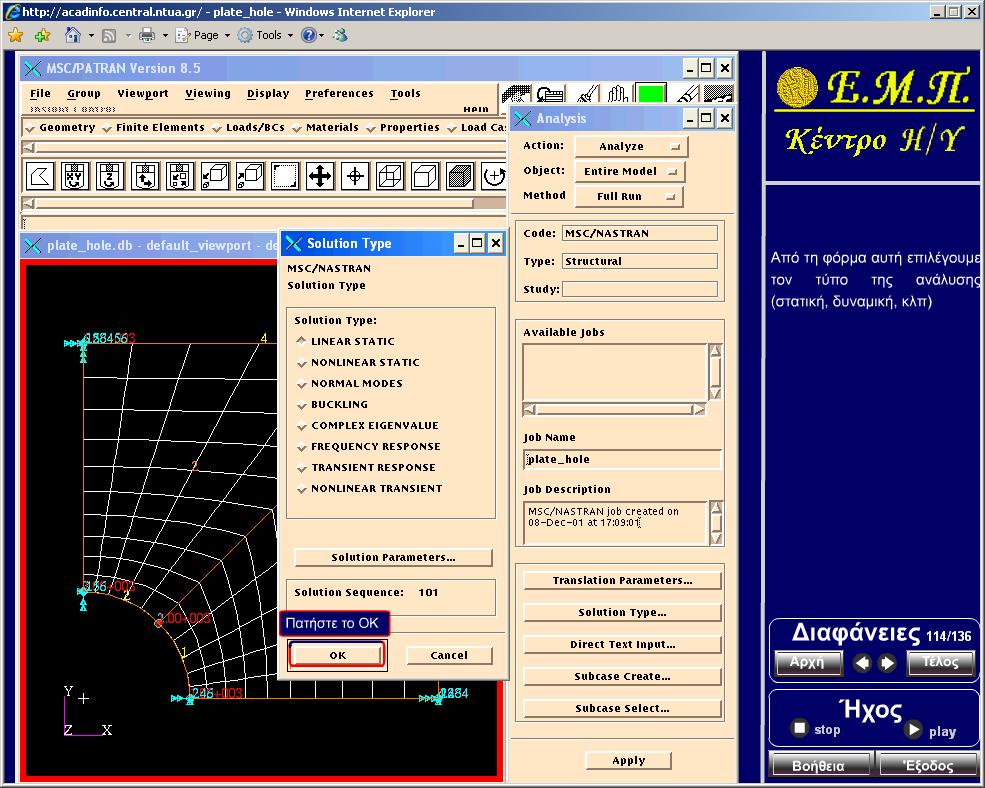
Task: Click the dashed-rectangle view corners icon
Action: pyautogui.click(x=285, y=177)
